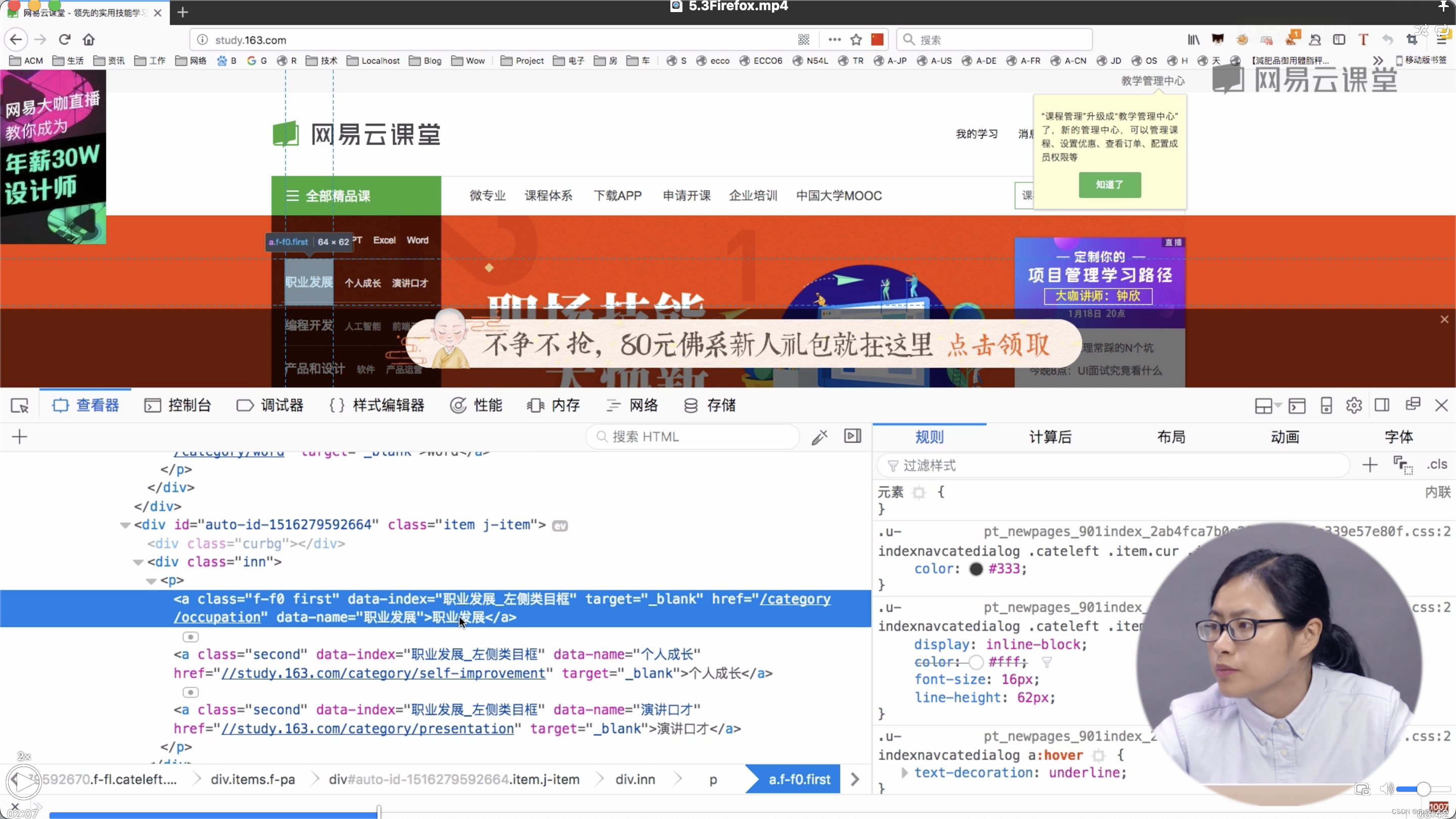Activate the element picker tool in devtools
The height and width of the screenshot is (819, 1456).
coord(20,406)
